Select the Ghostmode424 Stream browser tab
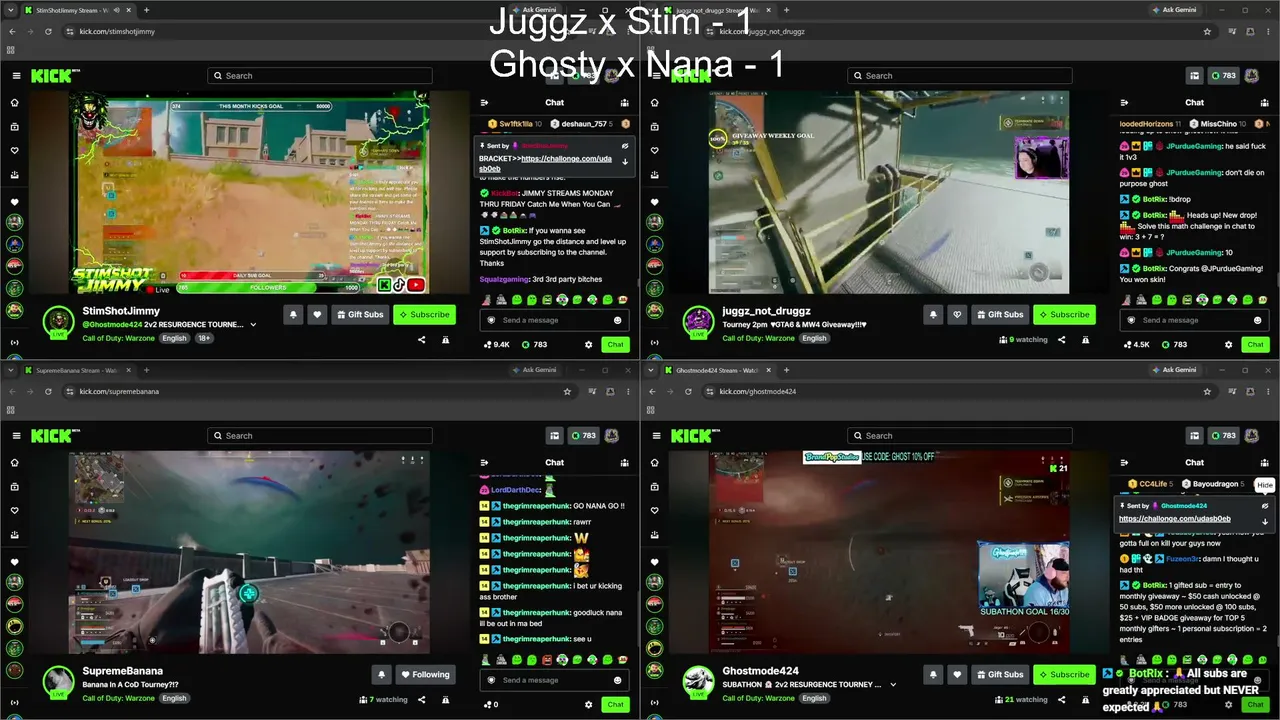 tap(718, 370)
